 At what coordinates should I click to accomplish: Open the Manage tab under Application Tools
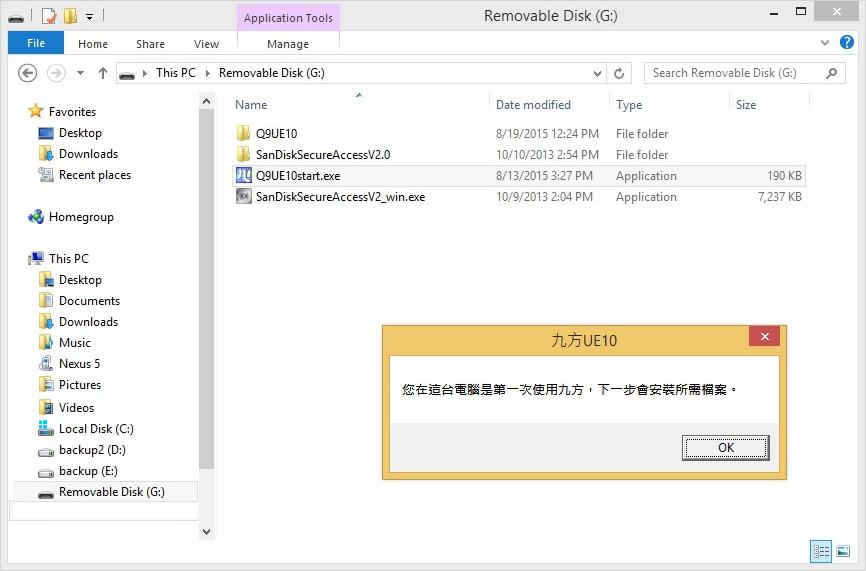click(x=288, y=44)
